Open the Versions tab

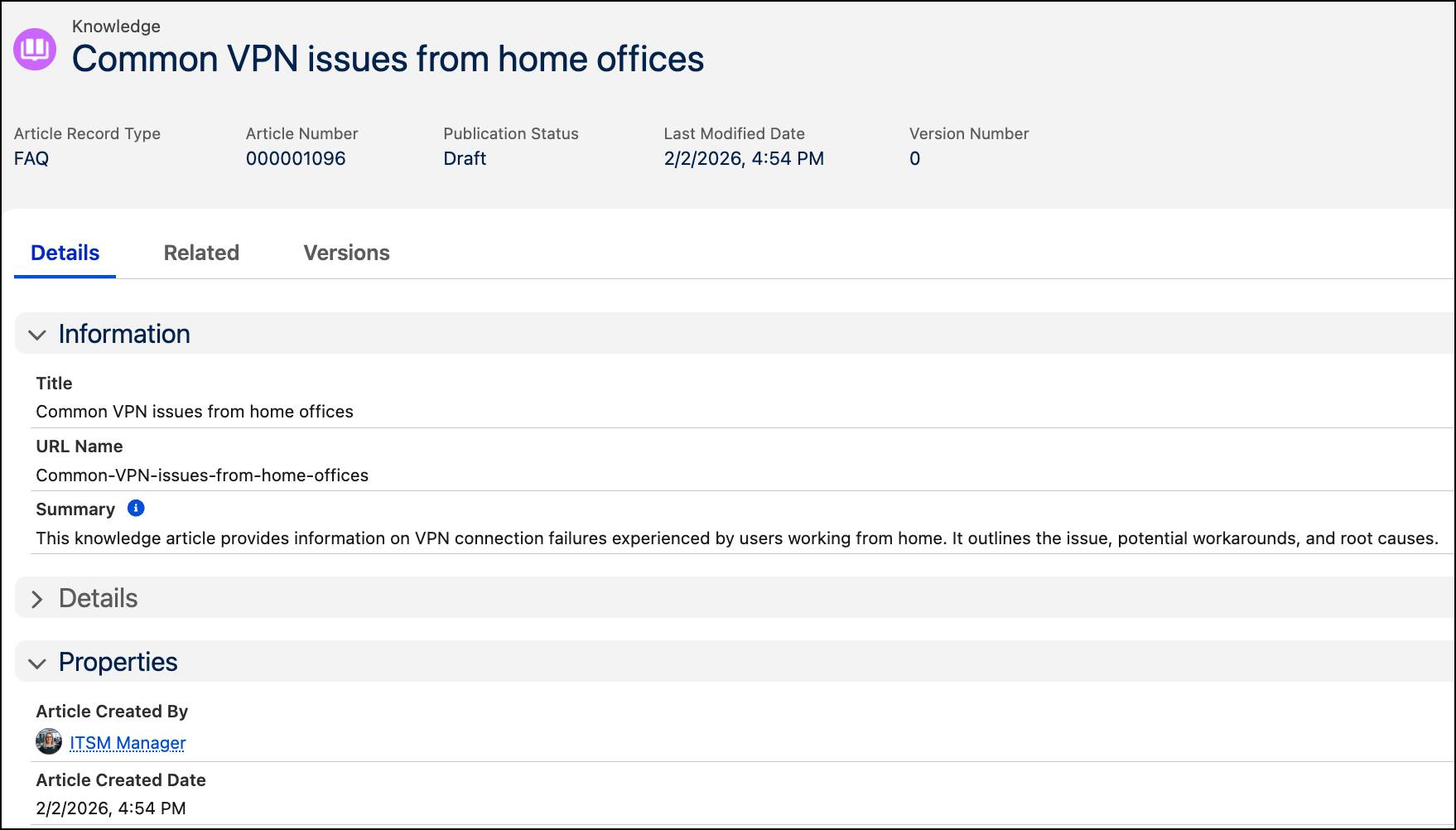pyautogui.click(x=346, y=253)
